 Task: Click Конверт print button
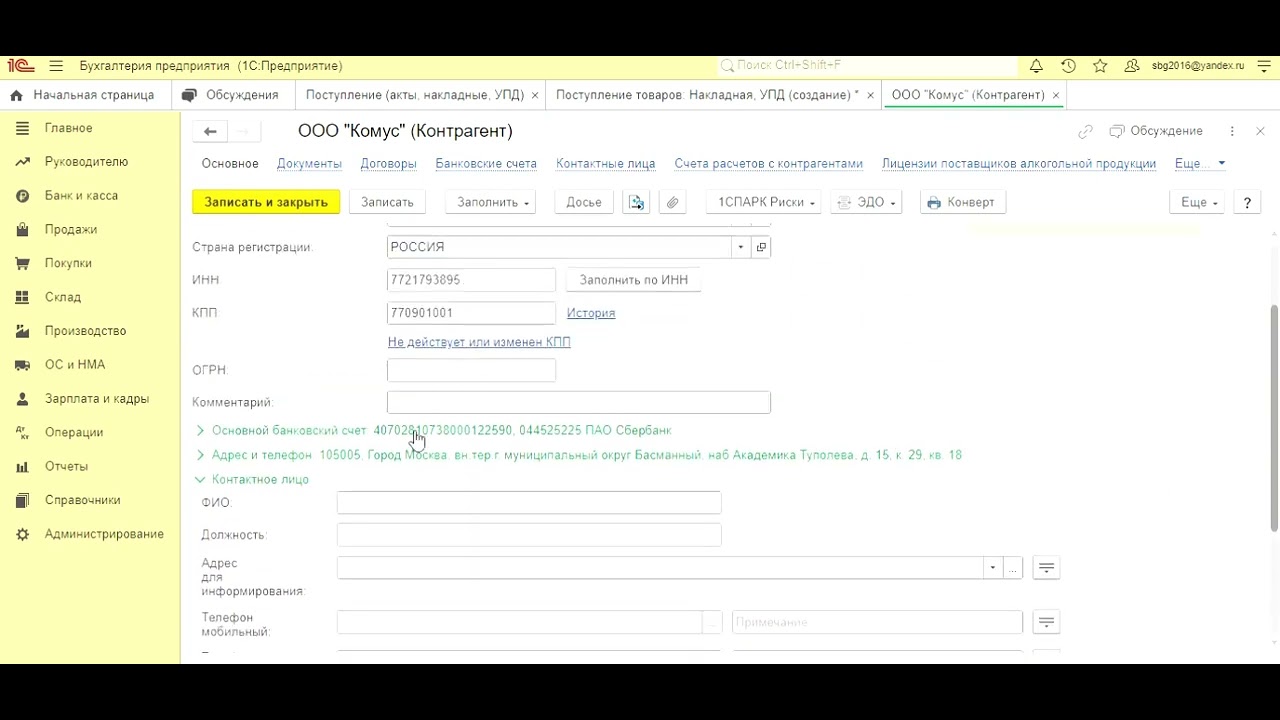961,202
